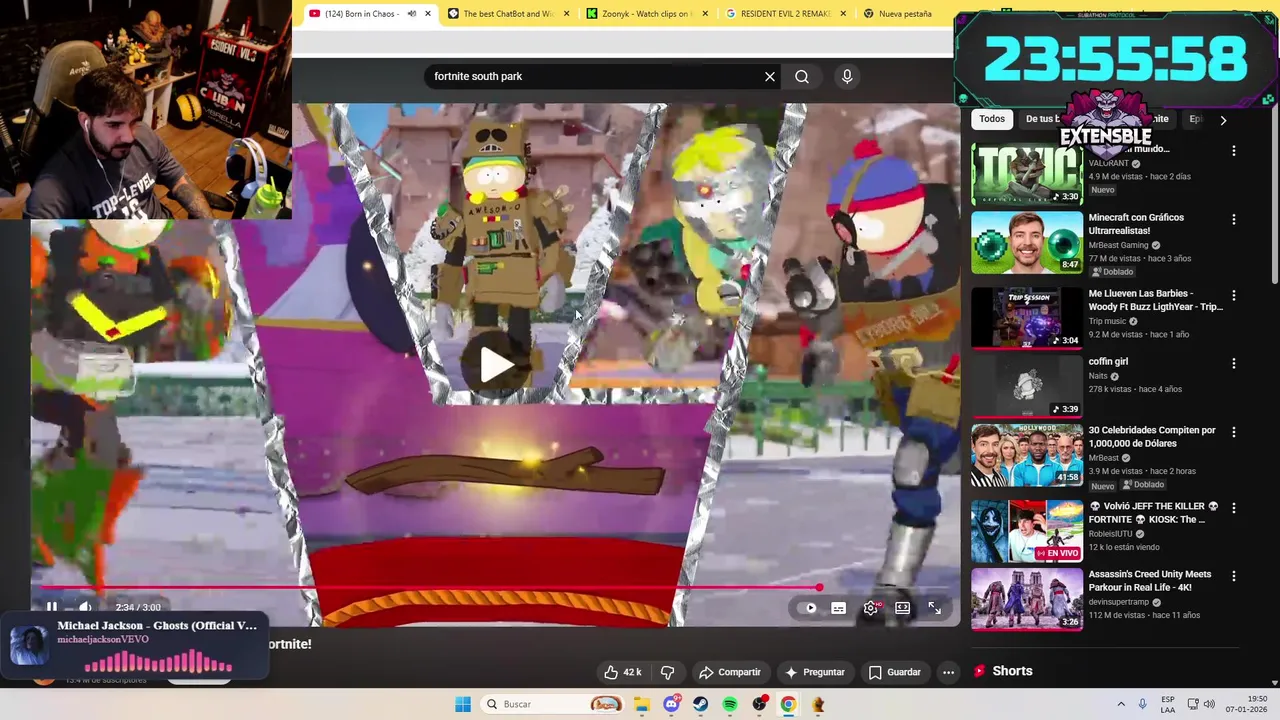Click the MrBeast Gaming channel name
Image resolution: width=1280 pixels, height=720 pixels.
1119,245
